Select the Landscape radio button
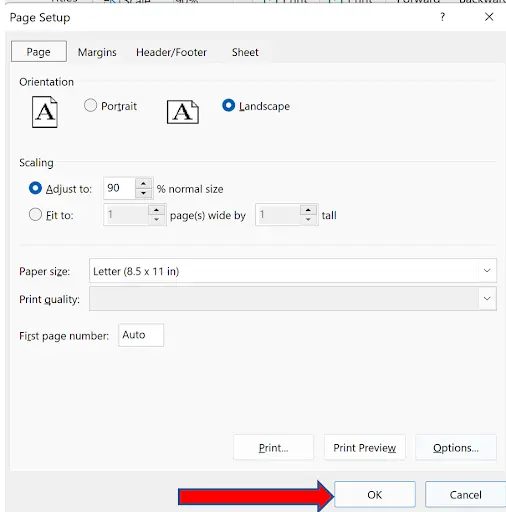The width and height of the screenshot is (506, 512). click(228, 105)
